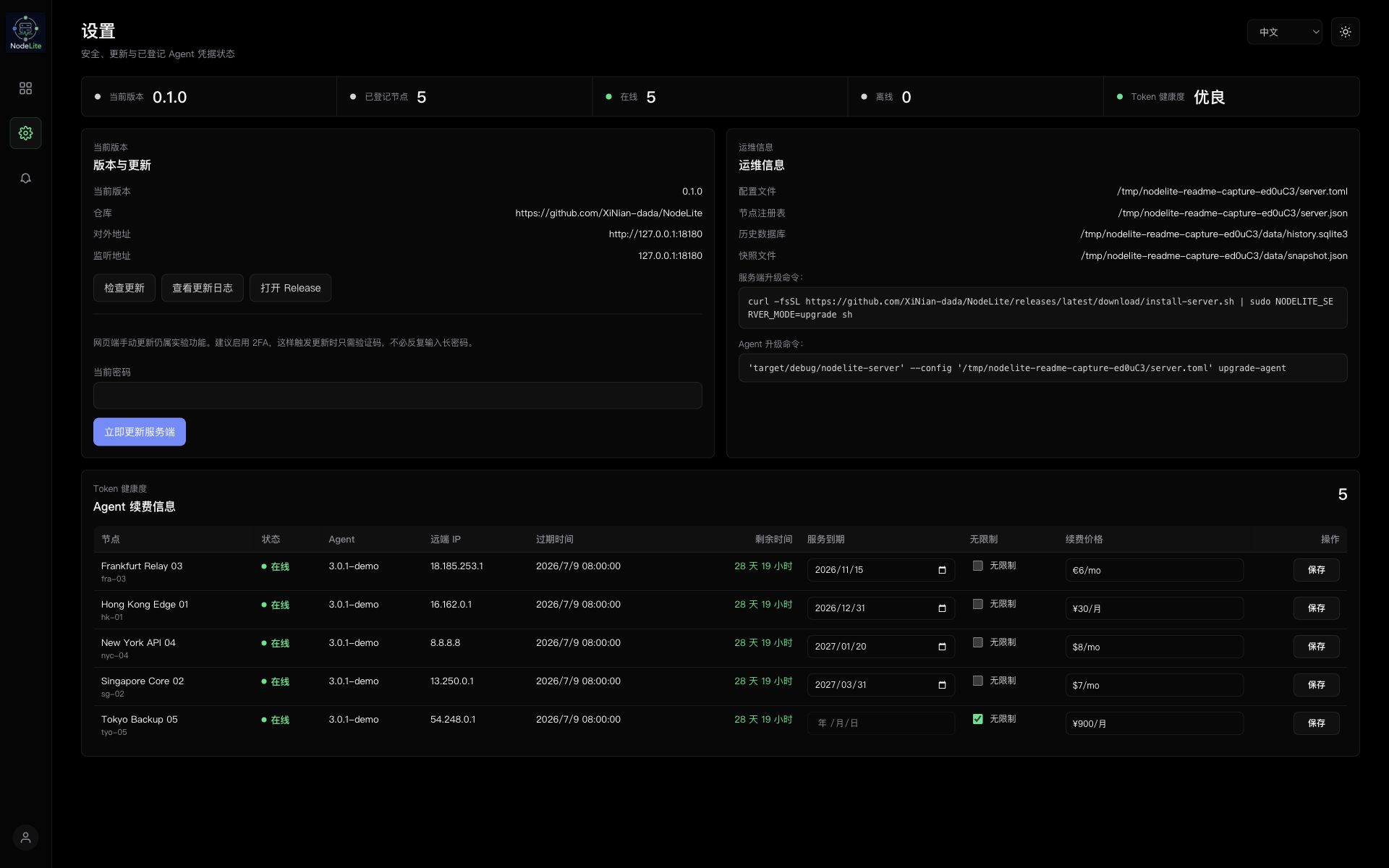
Task: Click the 续费价格 column header
Action: tap(1084, 540)
